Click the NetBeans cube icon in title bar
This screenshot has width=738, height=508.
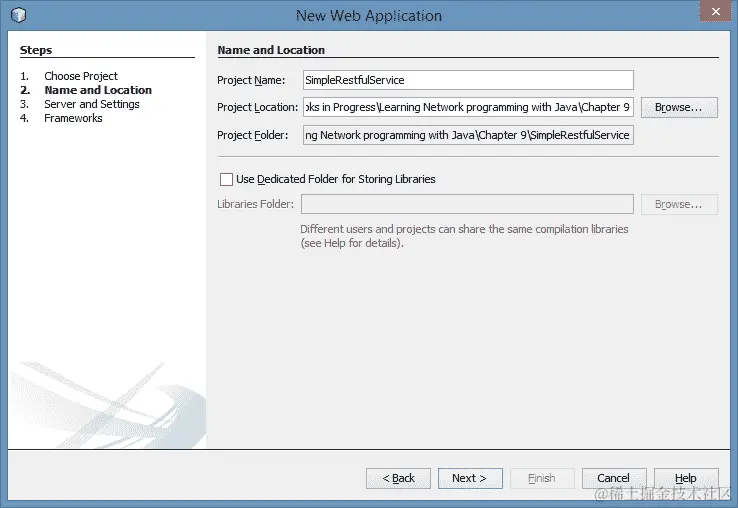18,15
